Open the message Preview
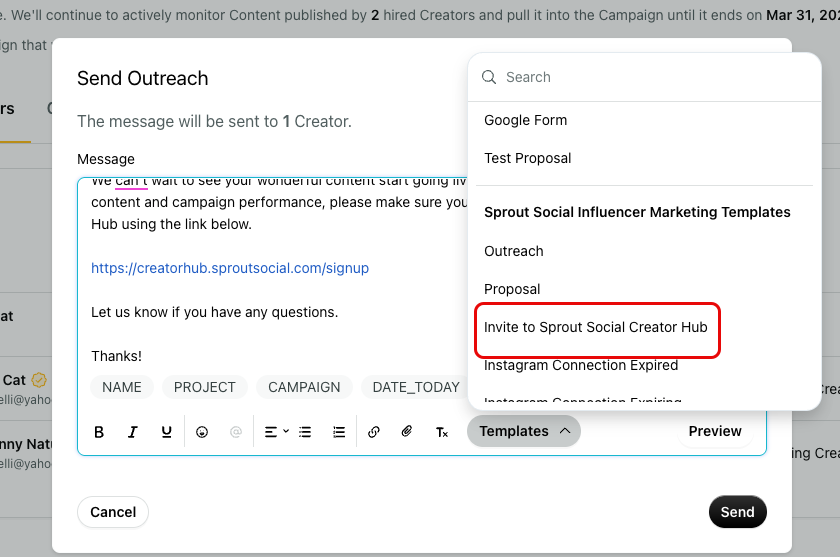Image resolution: width=840 pixels, height=557 pixels. point(715,431)
